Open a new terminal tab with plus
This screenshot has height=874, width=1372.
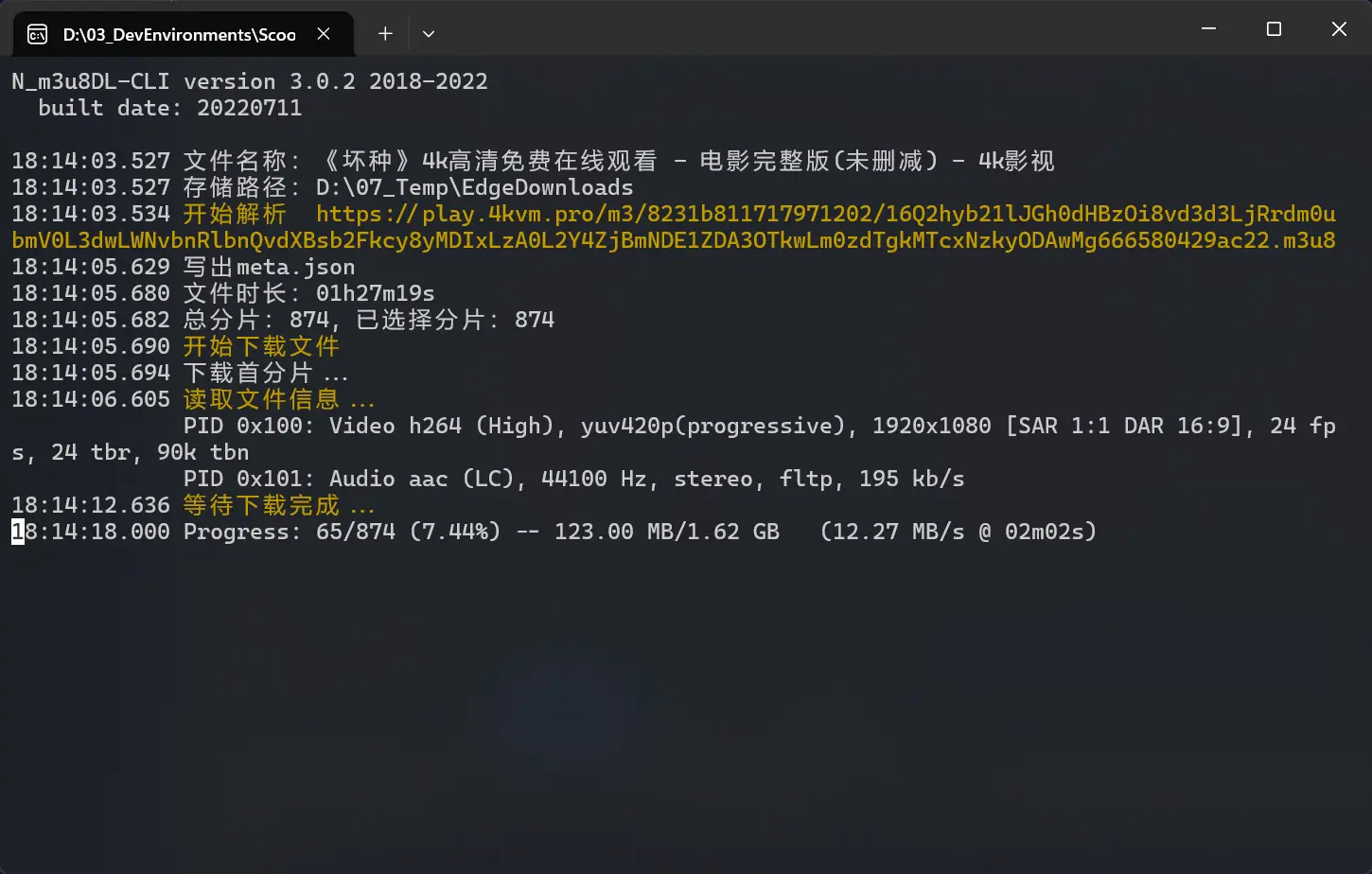pos(385,34)
